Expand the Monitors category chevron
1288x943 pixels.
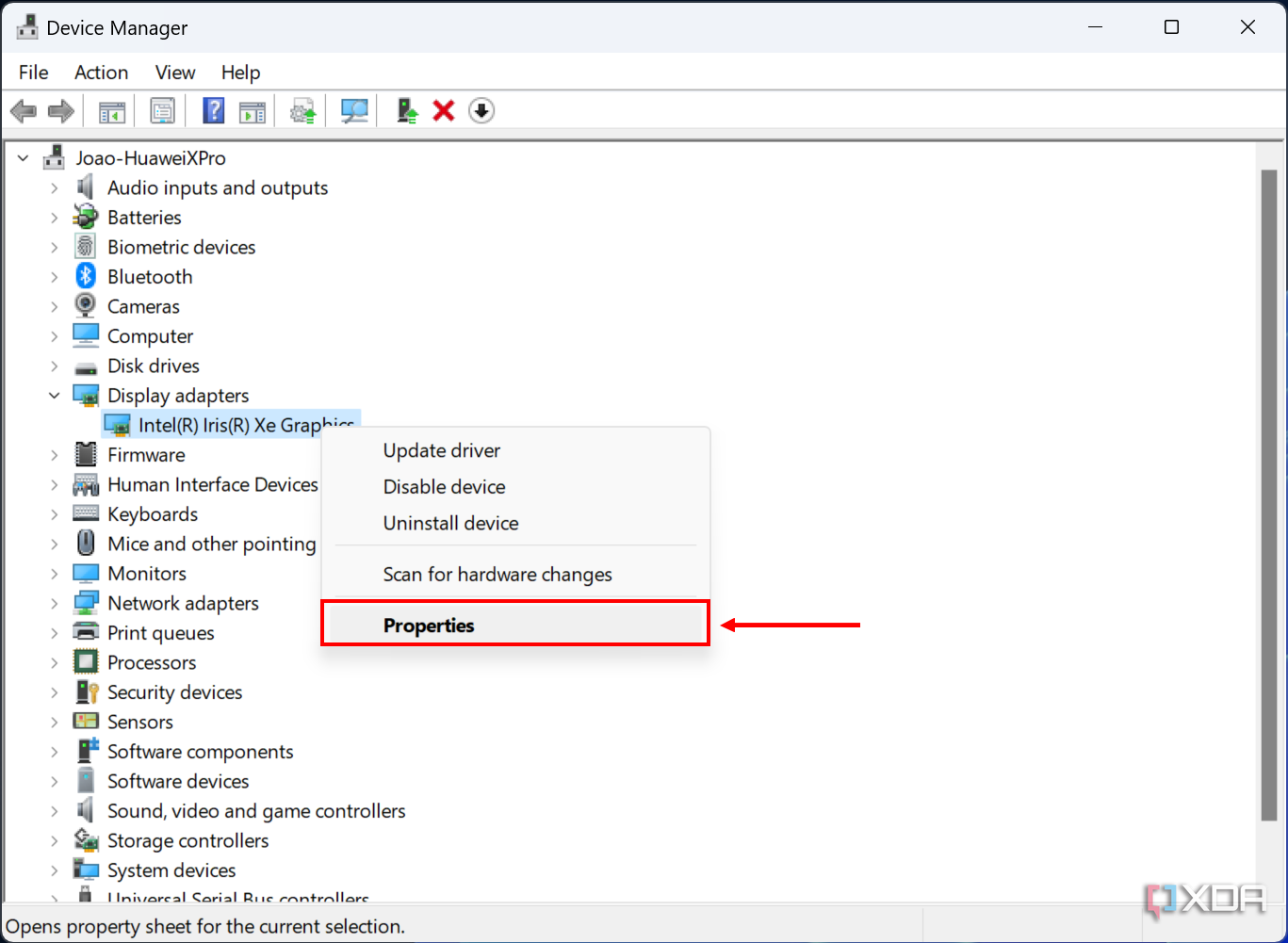tap(55, 573)
